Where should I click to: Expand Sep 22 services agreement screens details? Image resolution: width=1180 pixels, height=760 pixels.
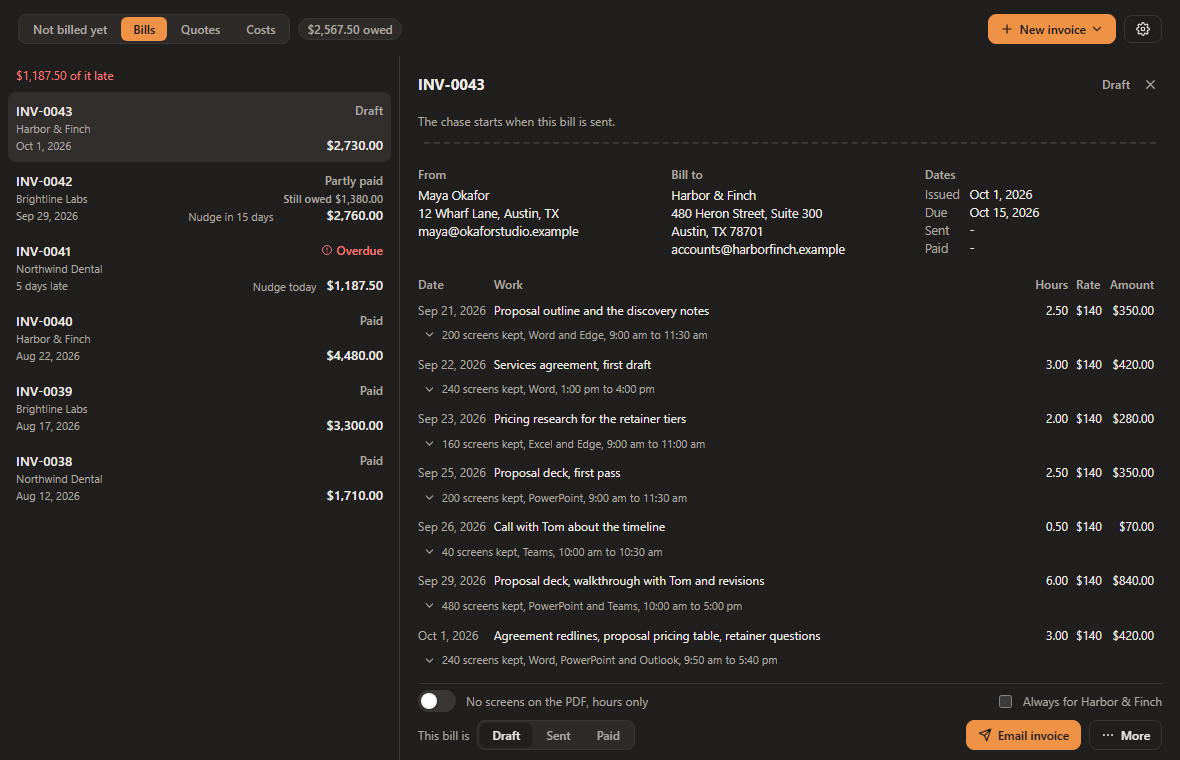click(x=429, y=389)
